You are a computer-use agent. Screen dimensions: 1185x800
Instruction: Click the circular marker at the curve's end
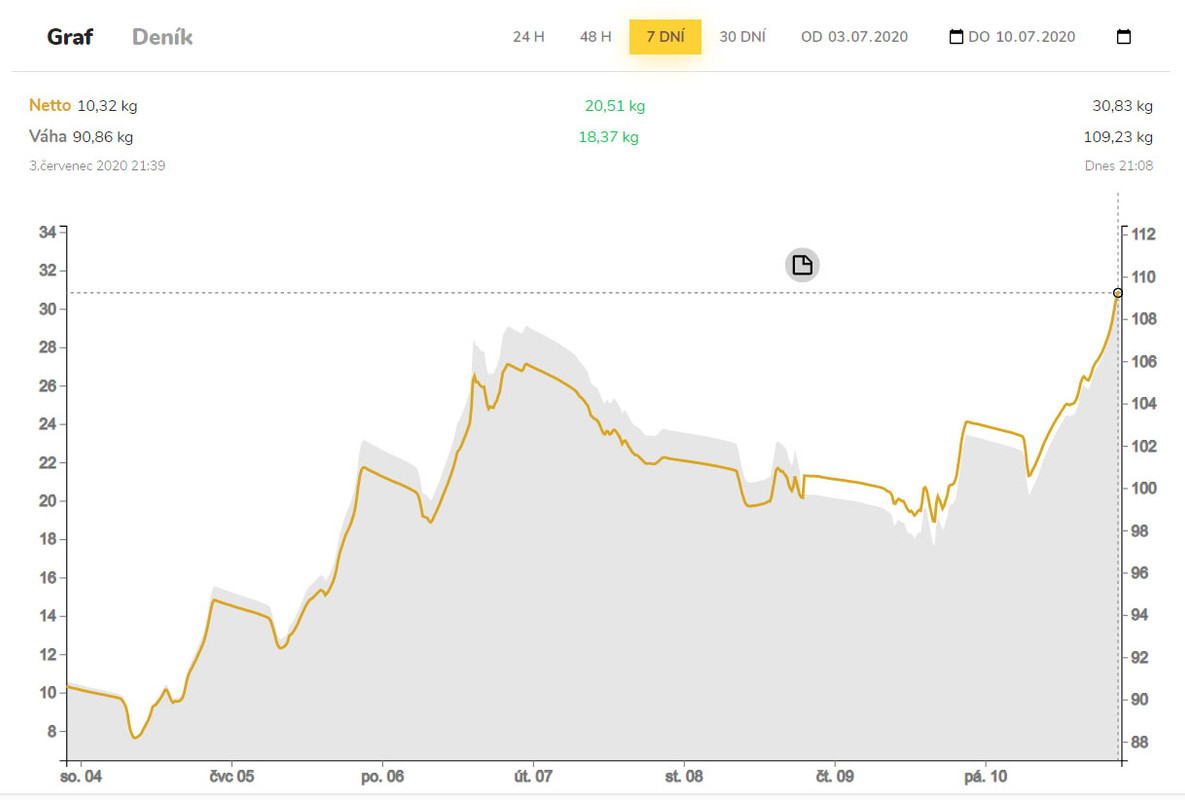tap(1118, 293)
